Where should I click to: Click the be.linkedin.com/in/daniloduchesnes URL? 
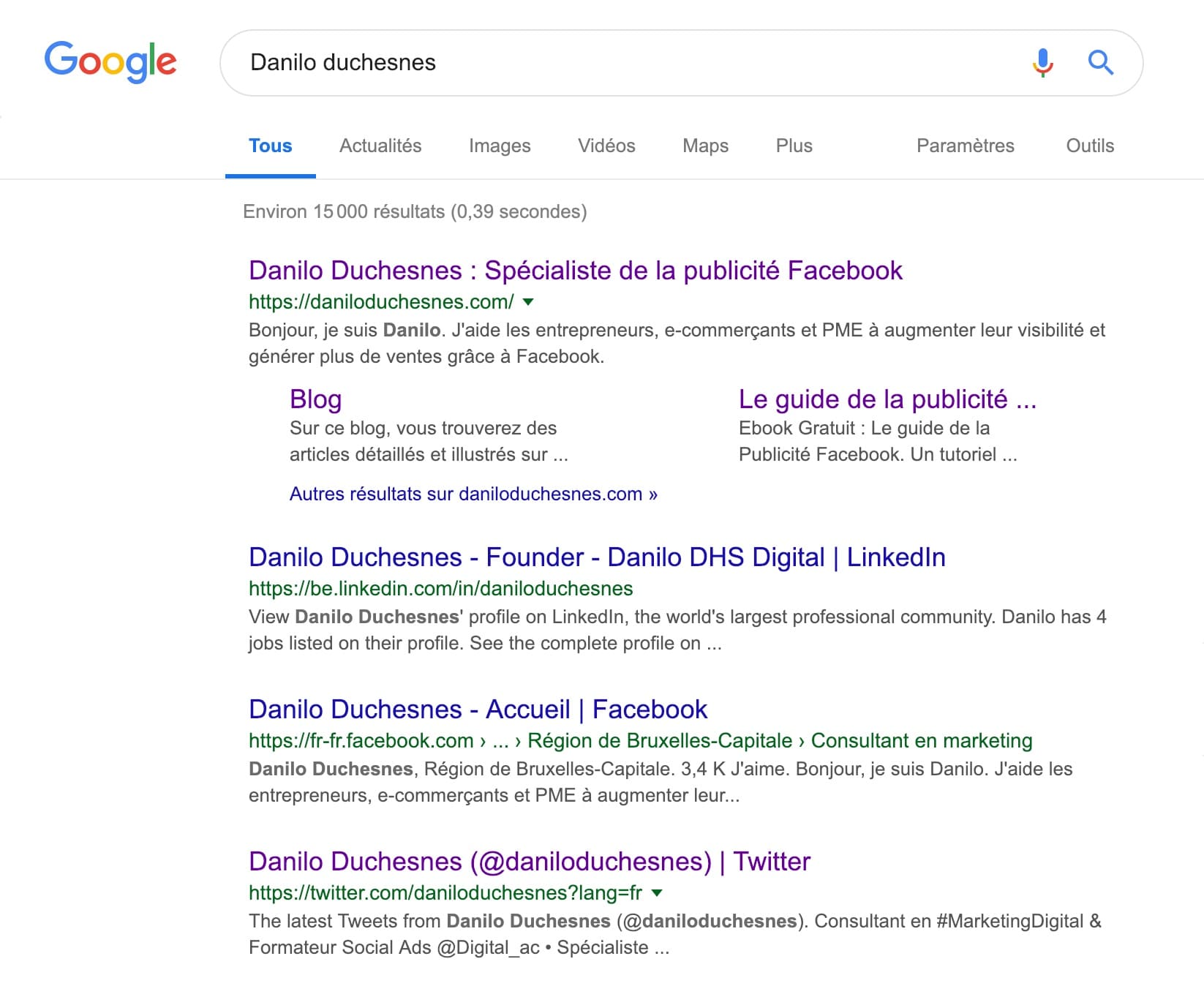[440, 588]
